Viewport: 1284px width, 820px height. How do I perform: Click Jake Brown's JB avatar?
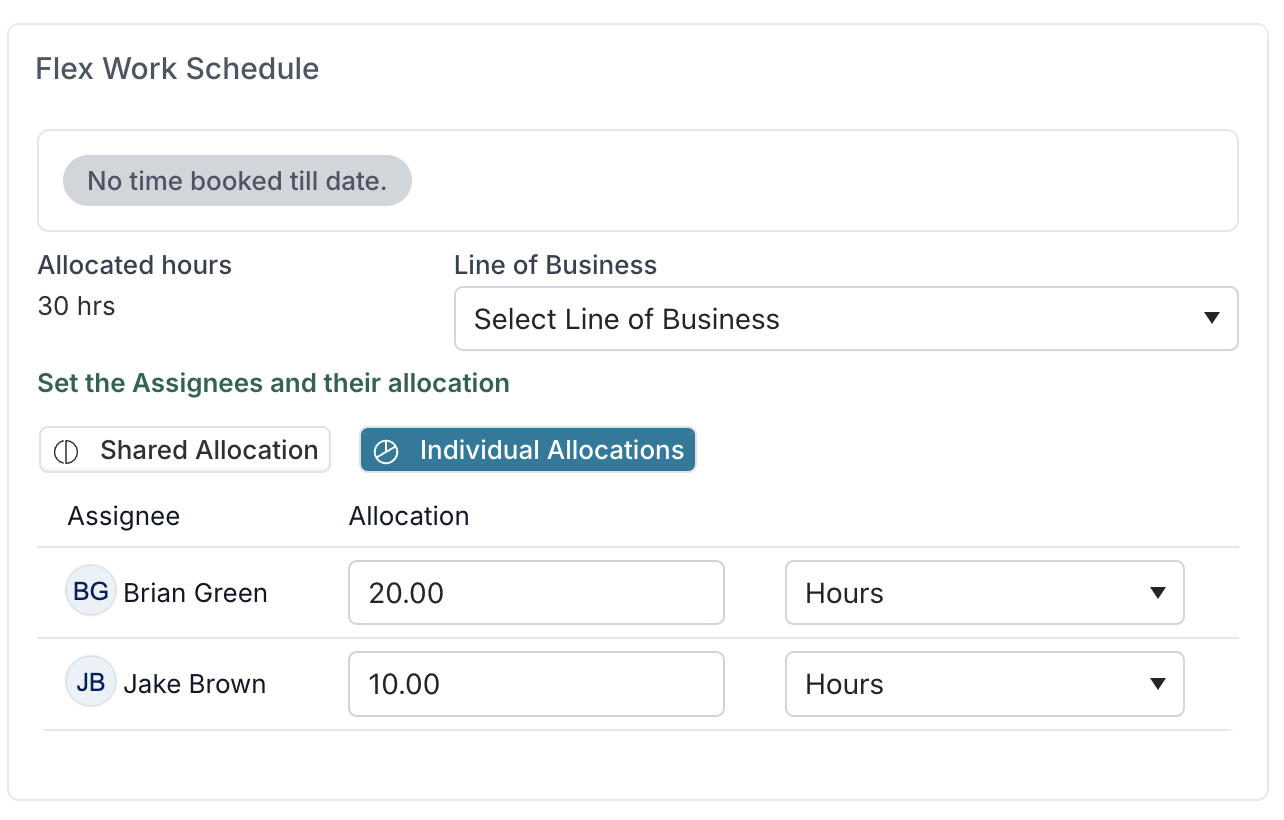91,682
